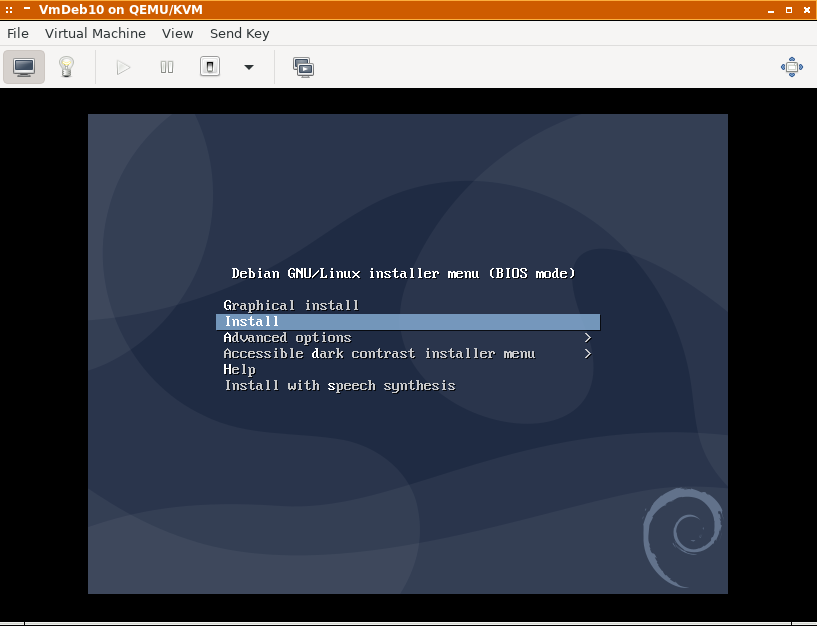Shut down the virtual machine (power icon)
817x626 pixels.
click(210, 67)
